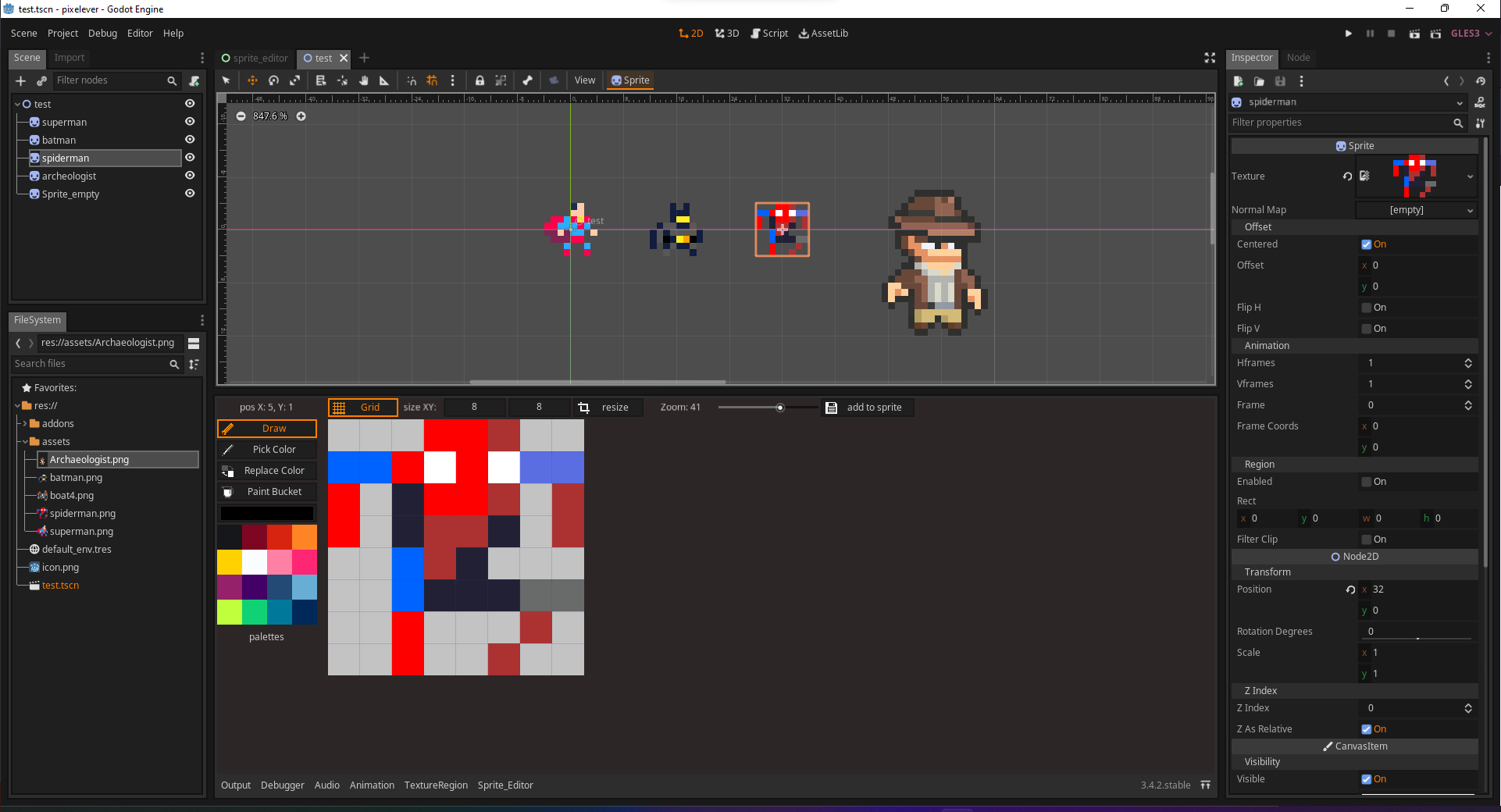Add a new node with plus icon
Viewport: 1501px width, 812px height.
pyautogui.click(x=21, y=80)
